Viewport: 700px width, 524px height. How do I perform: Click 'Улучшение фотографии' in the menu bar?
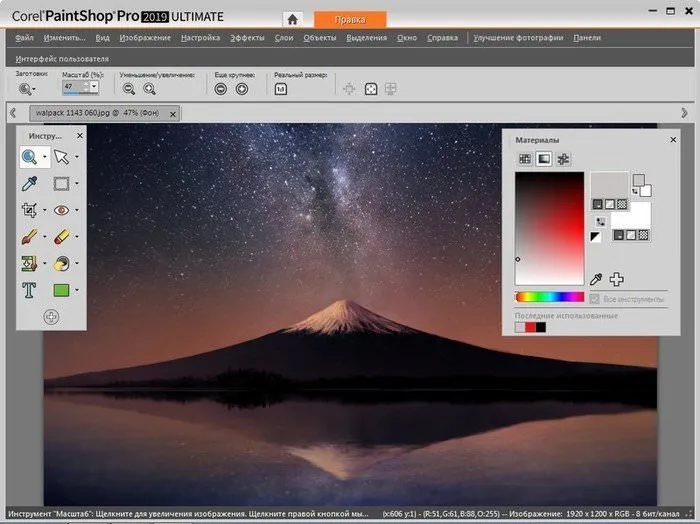(x=516, y=38)
